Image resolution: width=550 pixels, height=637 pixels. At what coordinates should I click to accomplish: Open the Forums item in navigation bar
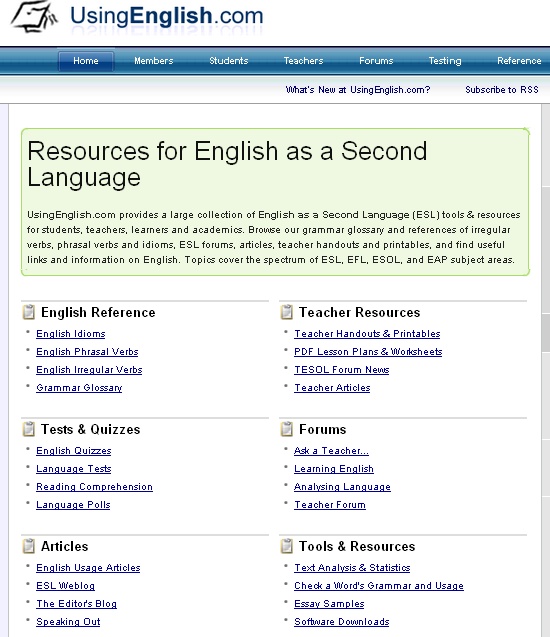click(x=376, y=61)
